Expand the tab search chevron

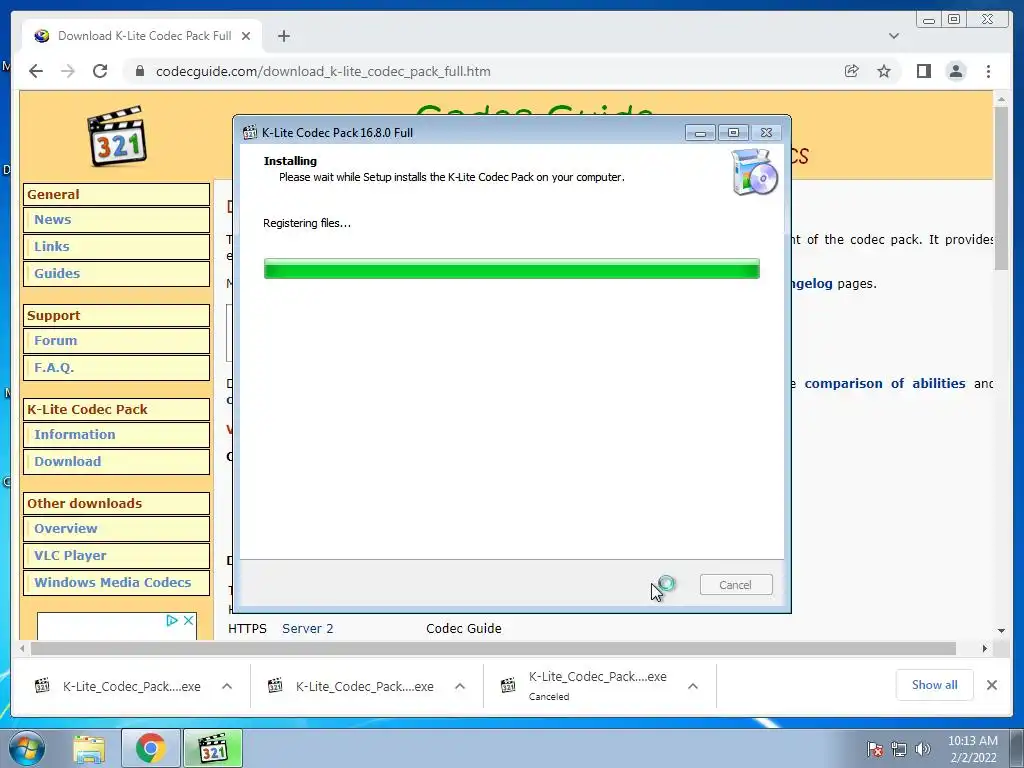(894, 36)
